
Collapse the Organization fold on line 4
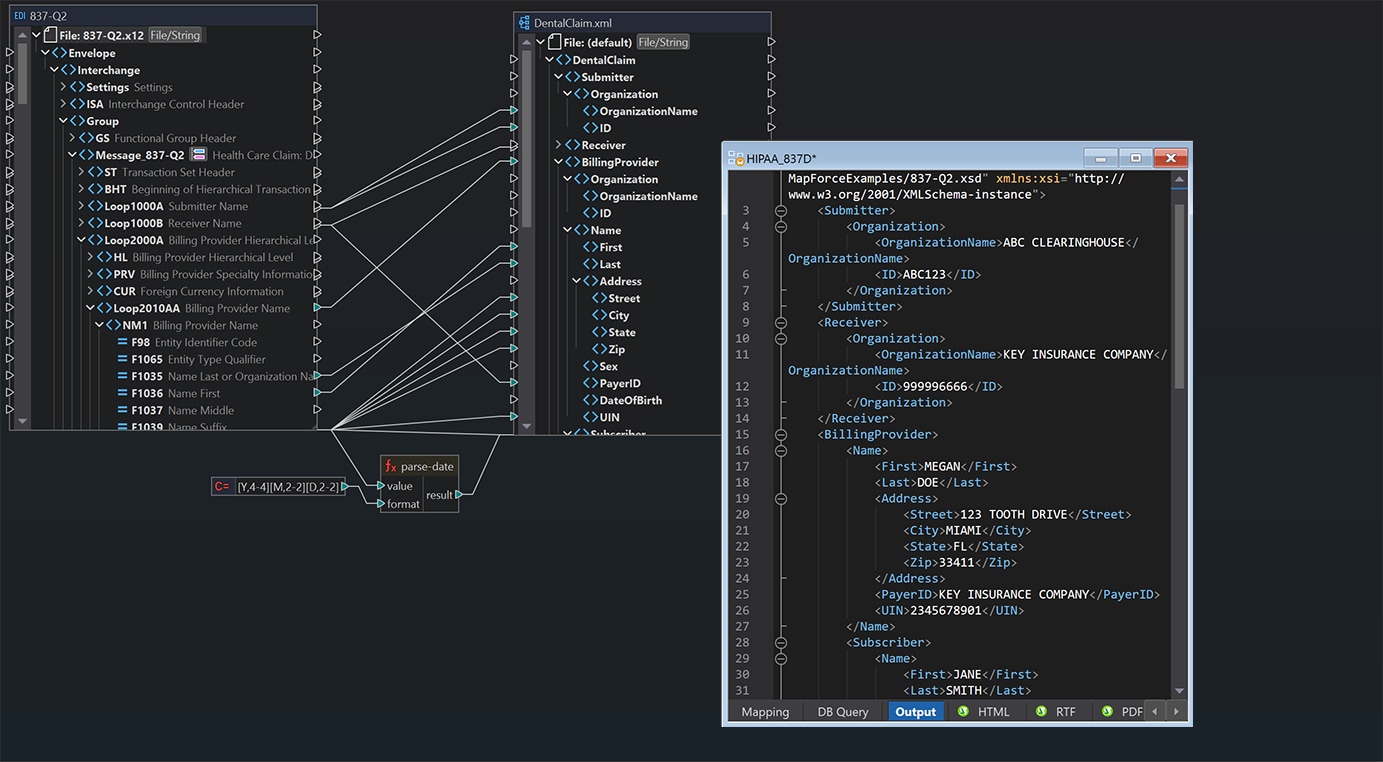pos(781,227)
